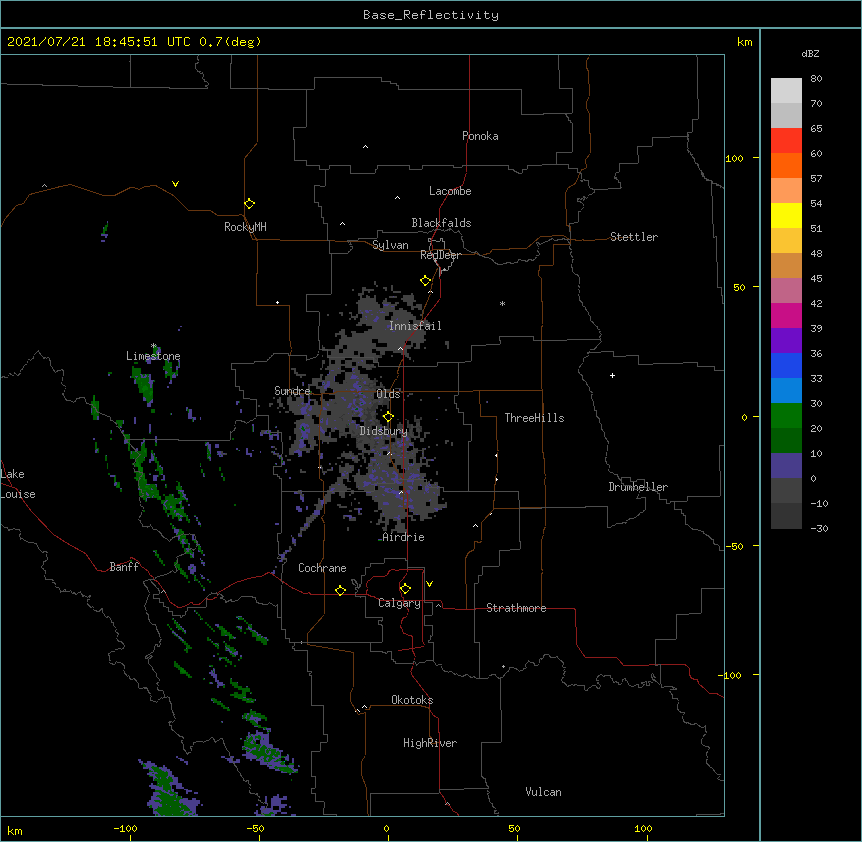Click the Innisfail city label

click(415, 326)
